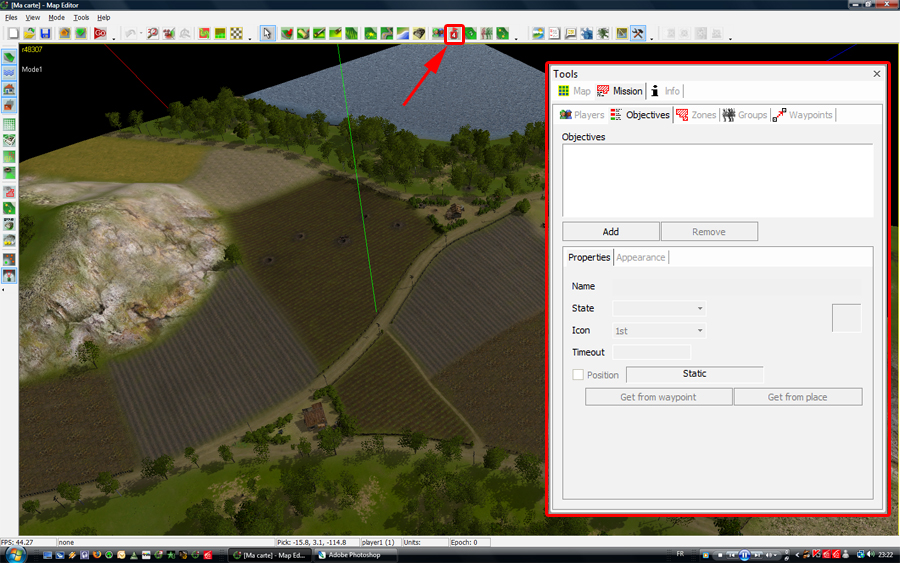Screen dimensions: 900x563
Task: Switch to the Properties tab
Action: pos(589,257)
